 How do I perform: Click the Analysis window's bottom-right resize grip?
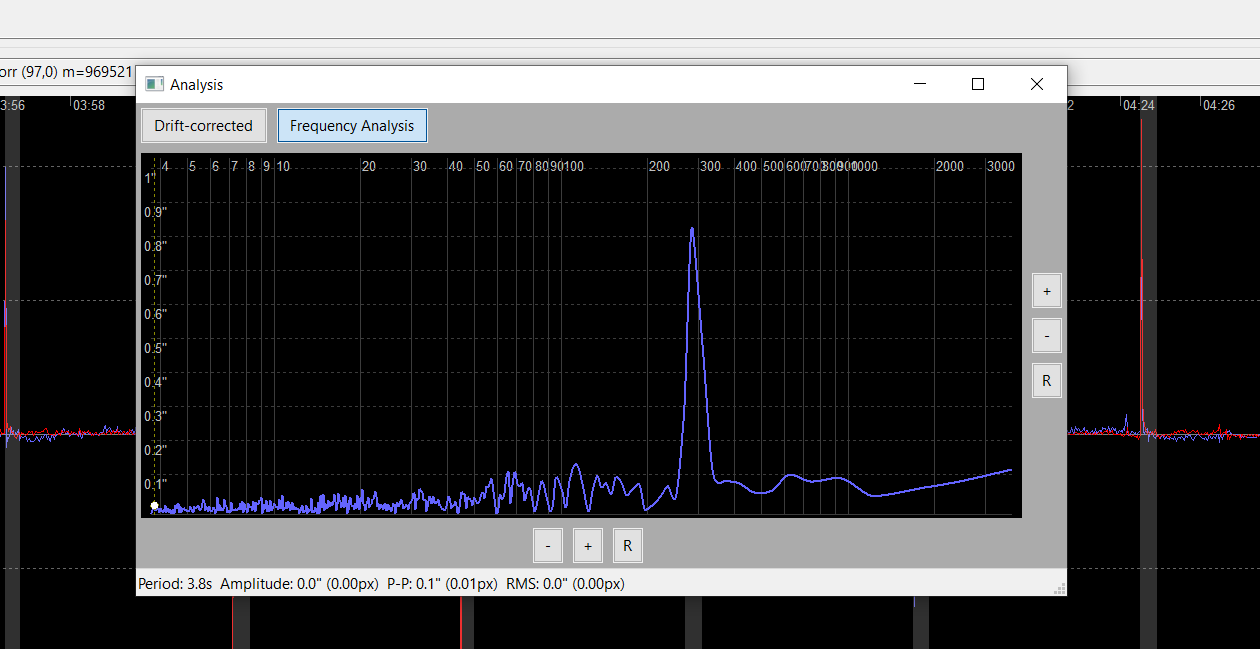click(1060, 589)
